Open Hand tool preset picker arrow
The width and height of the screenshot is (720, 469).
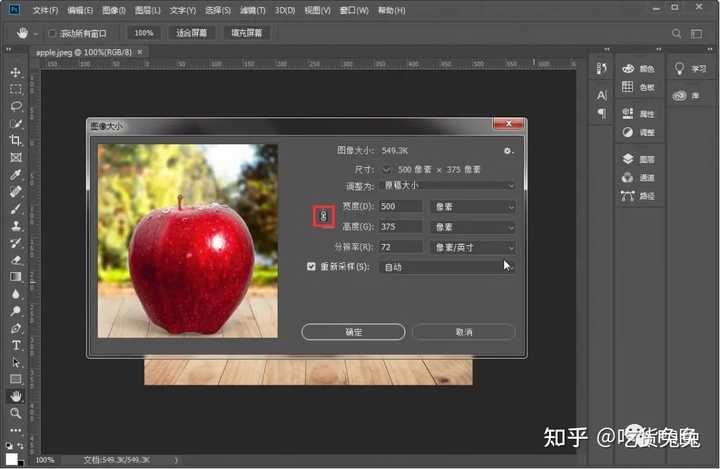(x=35, y=34)
